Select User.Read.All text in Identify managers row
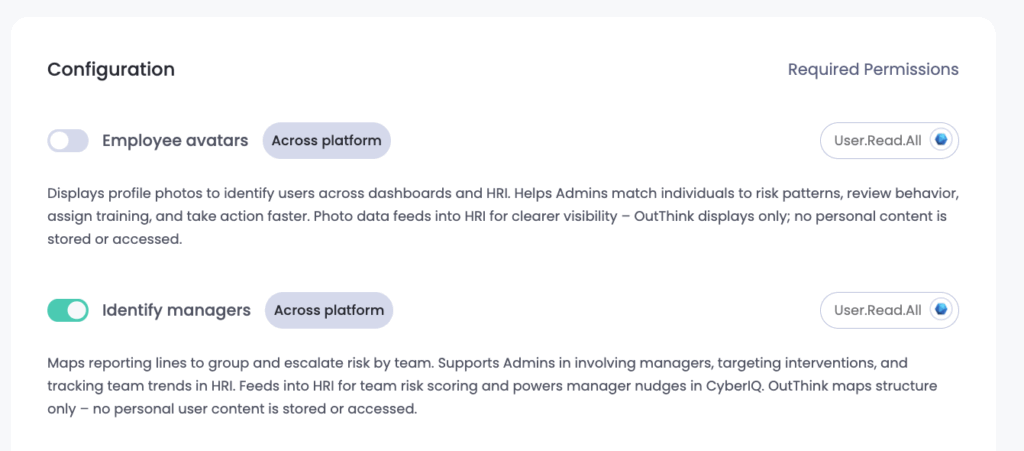The width and height of the screenshot is (1024, 451). 877,311
